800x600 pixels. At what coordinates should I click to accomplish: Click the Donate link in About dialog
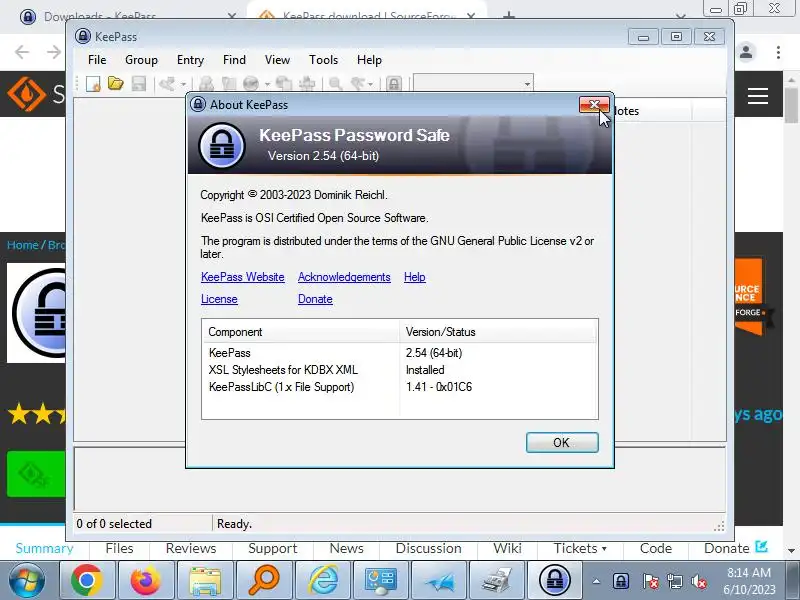click(315, 299)
